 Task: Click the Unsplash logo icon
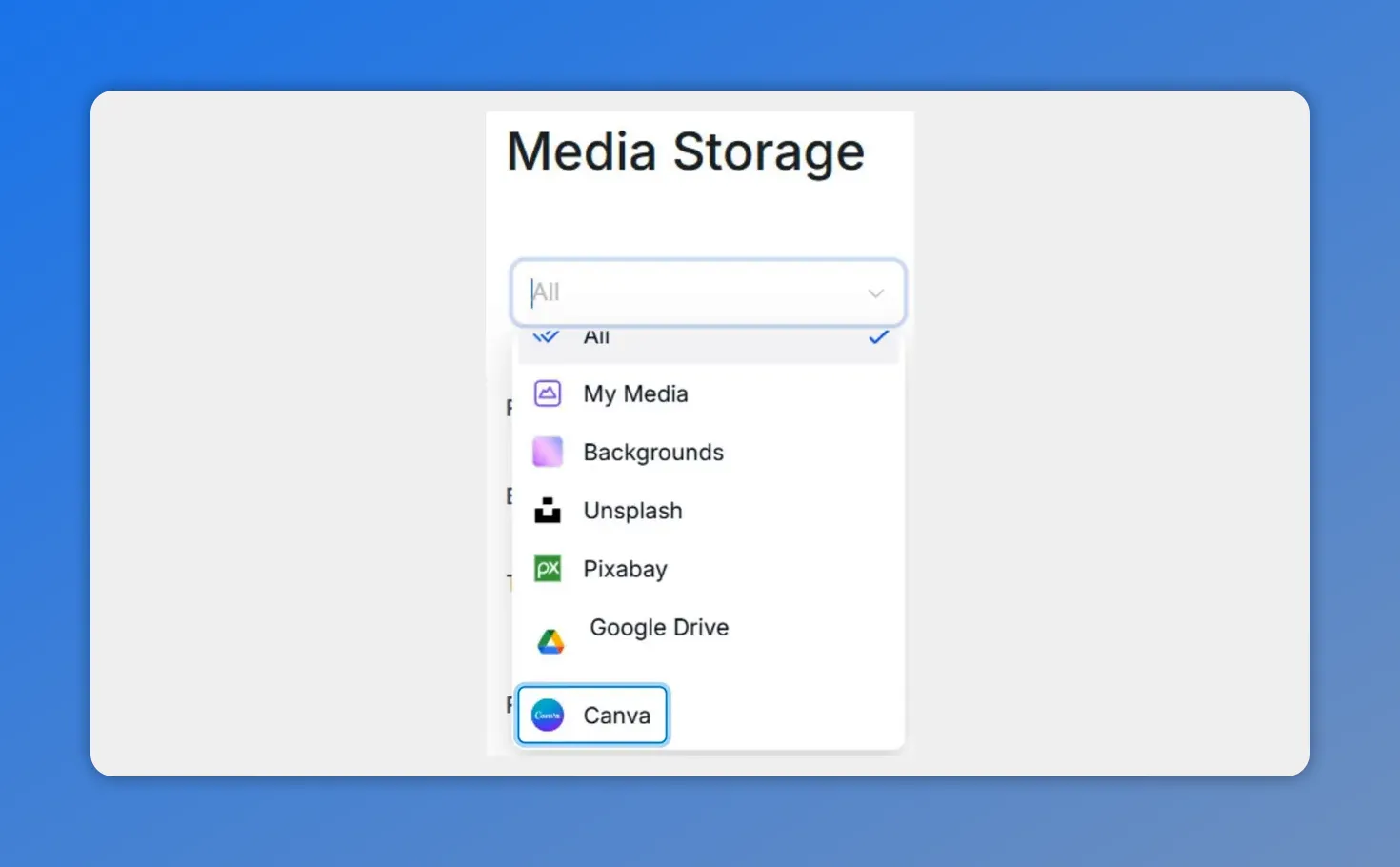(547, 511)
